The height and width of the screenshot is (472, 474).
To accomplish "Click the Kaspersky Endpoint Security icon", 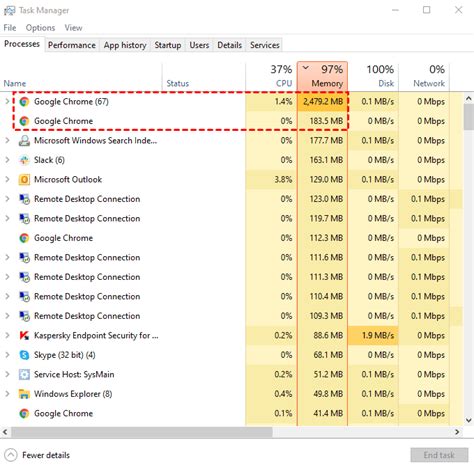I will (x=24, y=335).
